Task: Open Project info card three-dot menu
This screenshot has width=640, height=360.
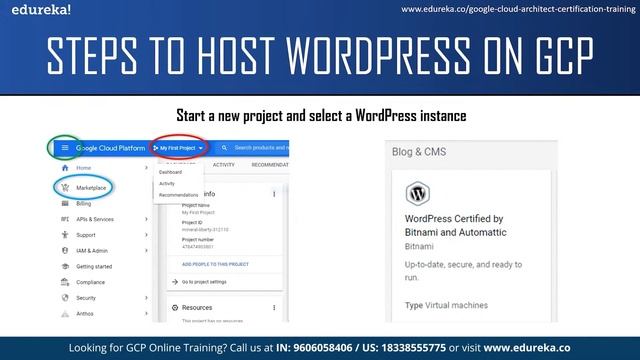Action: coord(274,194)
